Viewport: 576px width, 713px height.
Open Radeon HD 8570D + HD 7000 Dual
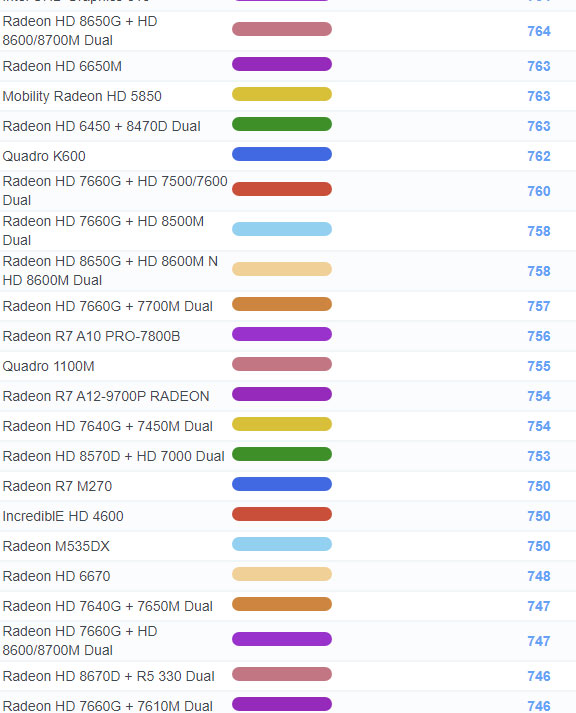click(x=114, y=456)
